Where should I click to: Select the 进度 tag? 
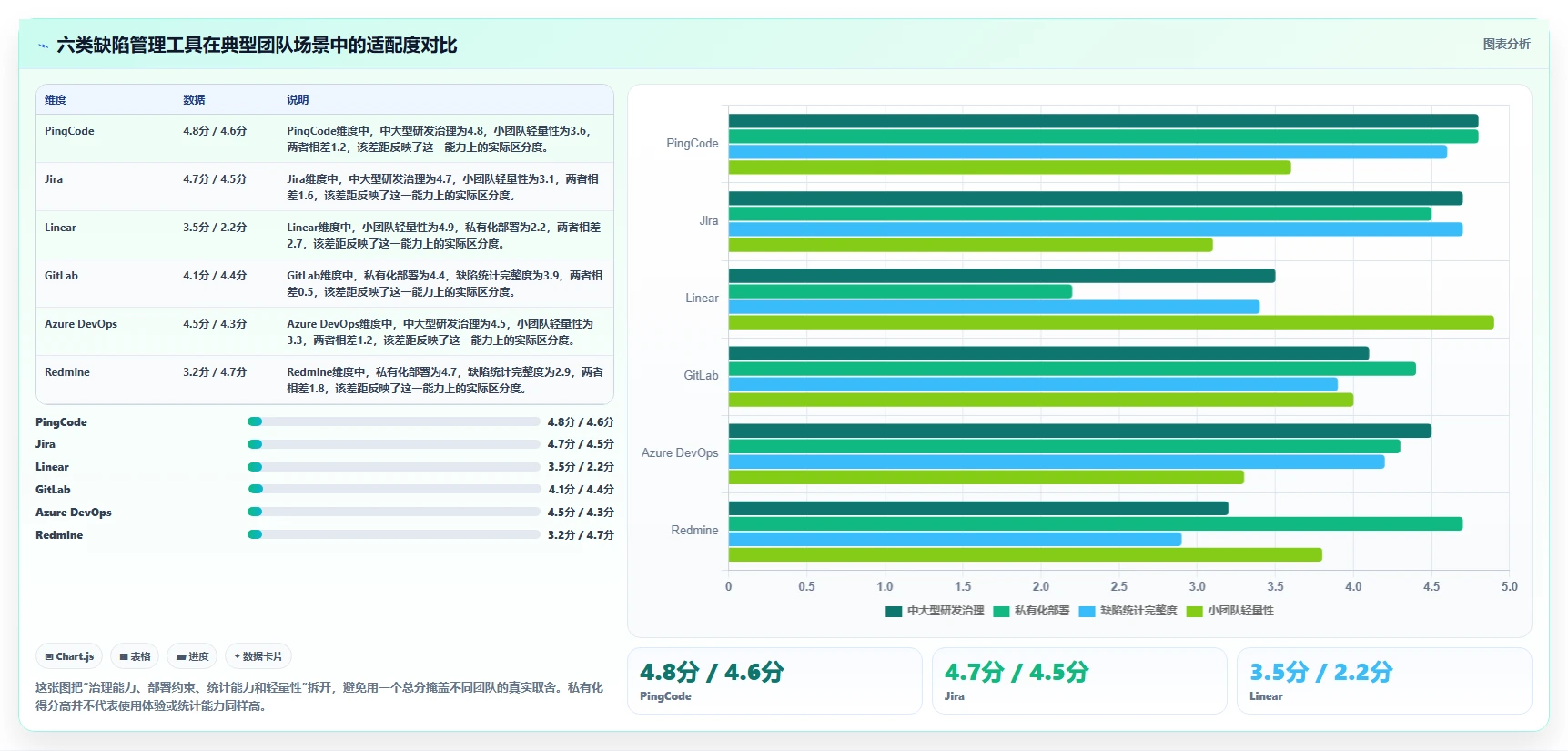pyautogui.click(x=192, y=656)
